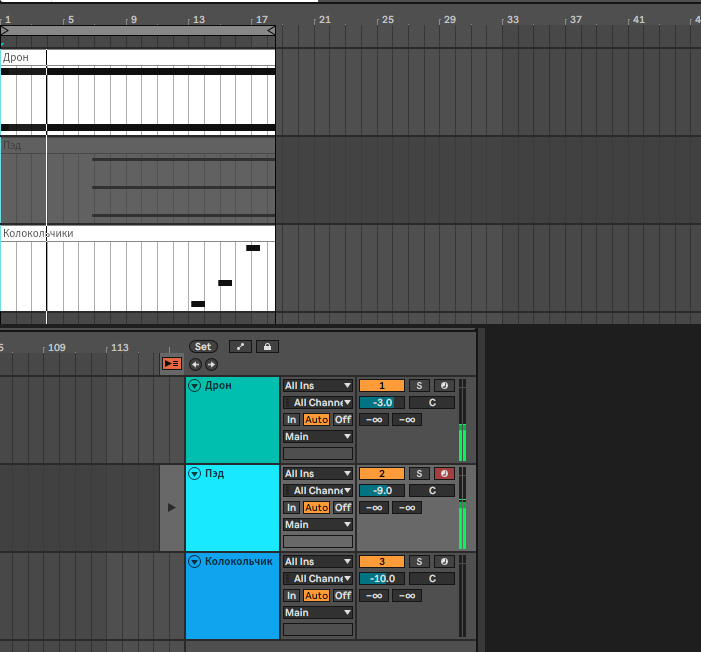This screenshot has height=652, width=701.
Task: Click Колокольчик left peak level readout
Action: 374,596
